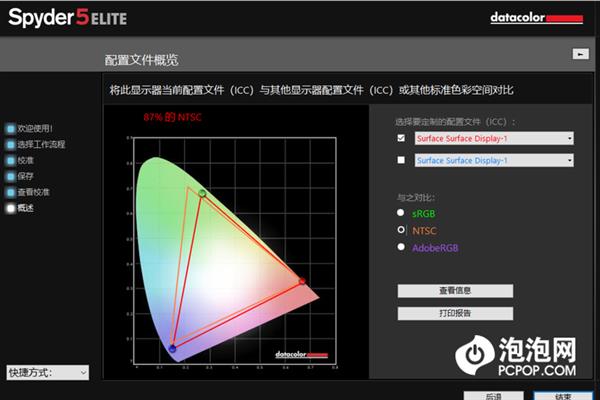Uncheck the first Surface Display-1 profile checkbox

click(401, 138)
